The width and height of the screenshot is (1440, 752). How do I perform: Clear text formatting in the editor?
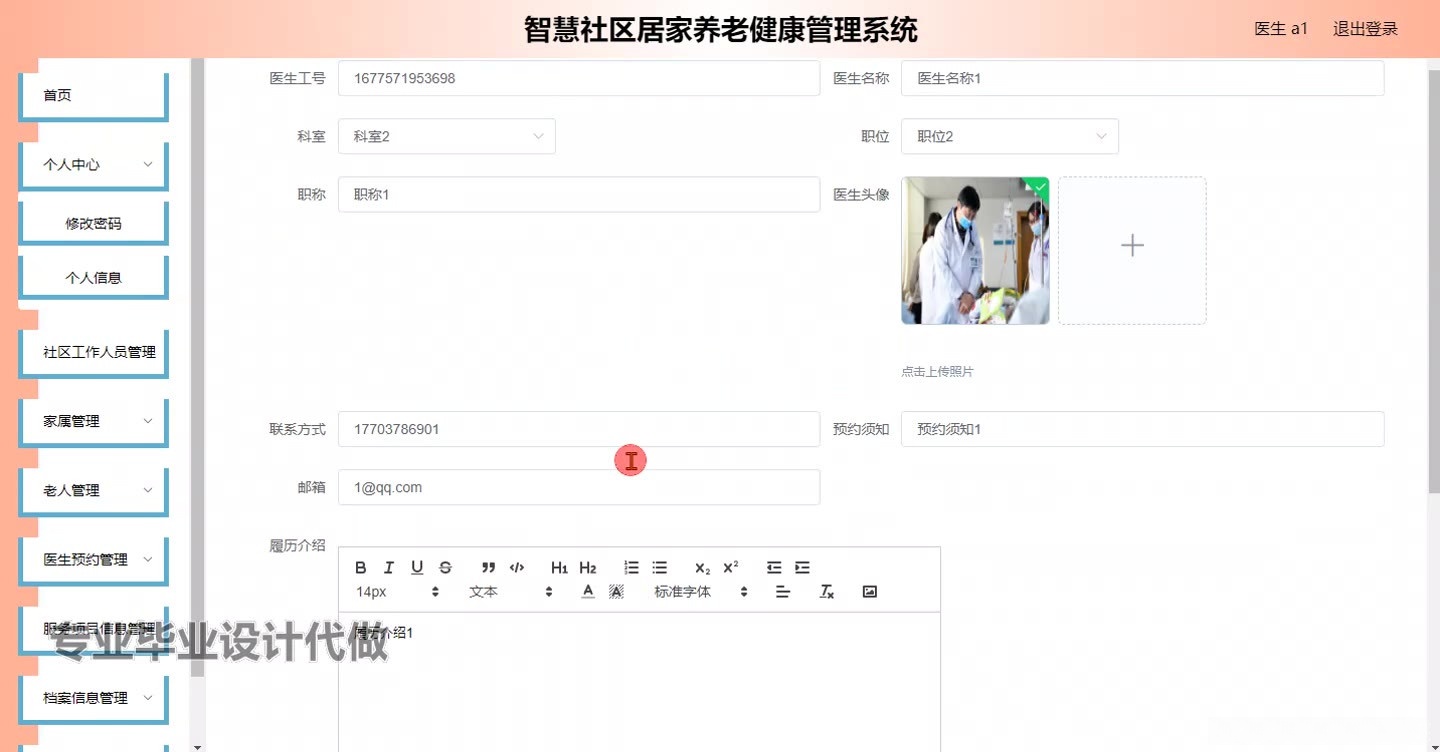coord(827,592)
